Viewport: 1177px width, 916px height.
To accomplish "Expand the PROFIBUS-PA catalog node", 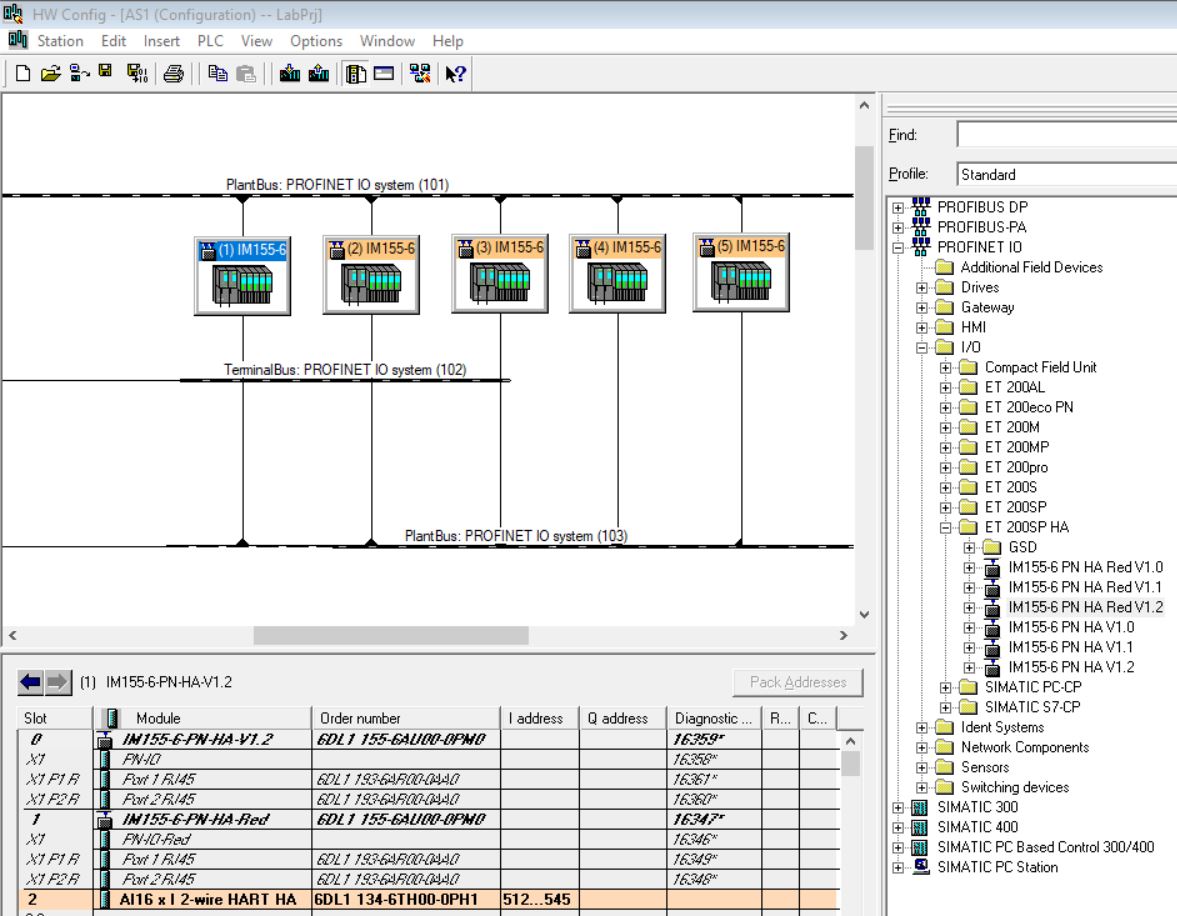I will [898, 227].
